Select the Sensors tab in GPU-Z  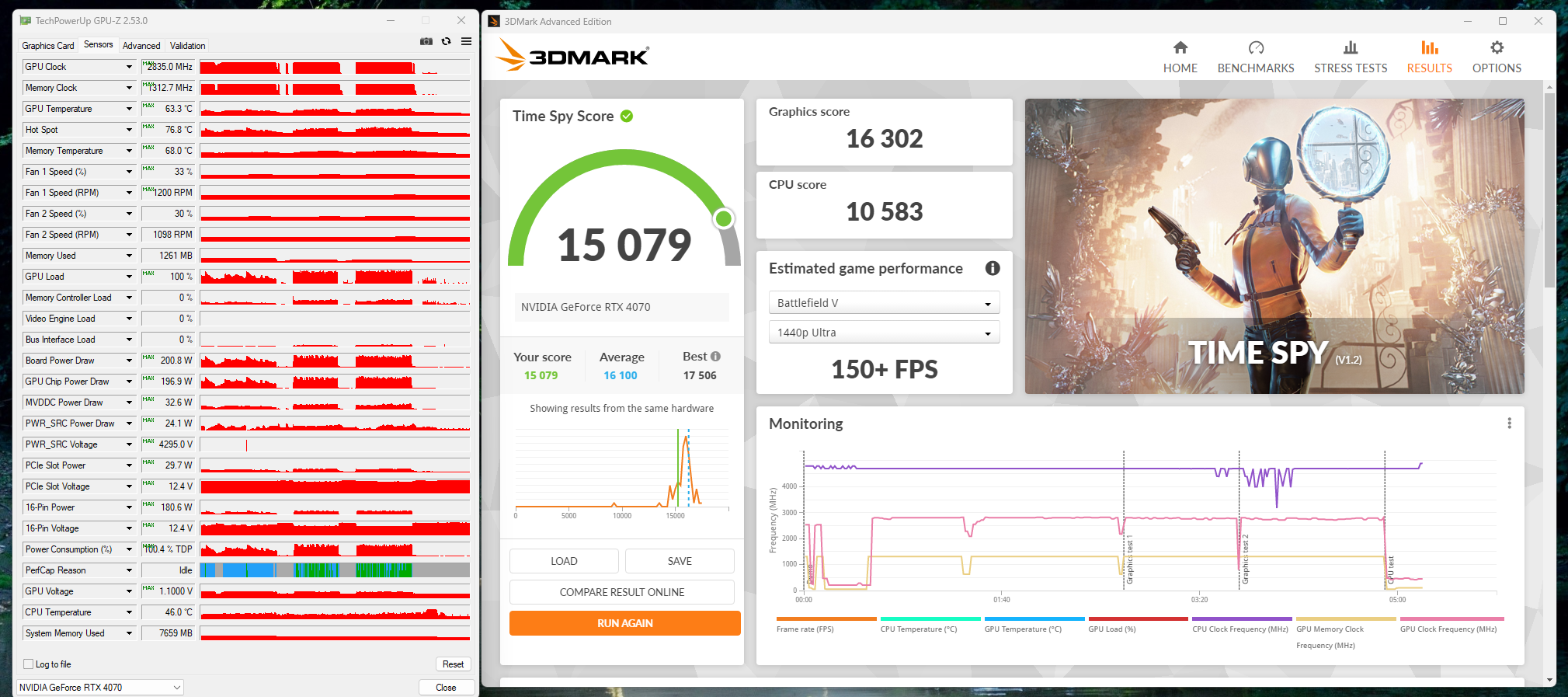[99, 44]
